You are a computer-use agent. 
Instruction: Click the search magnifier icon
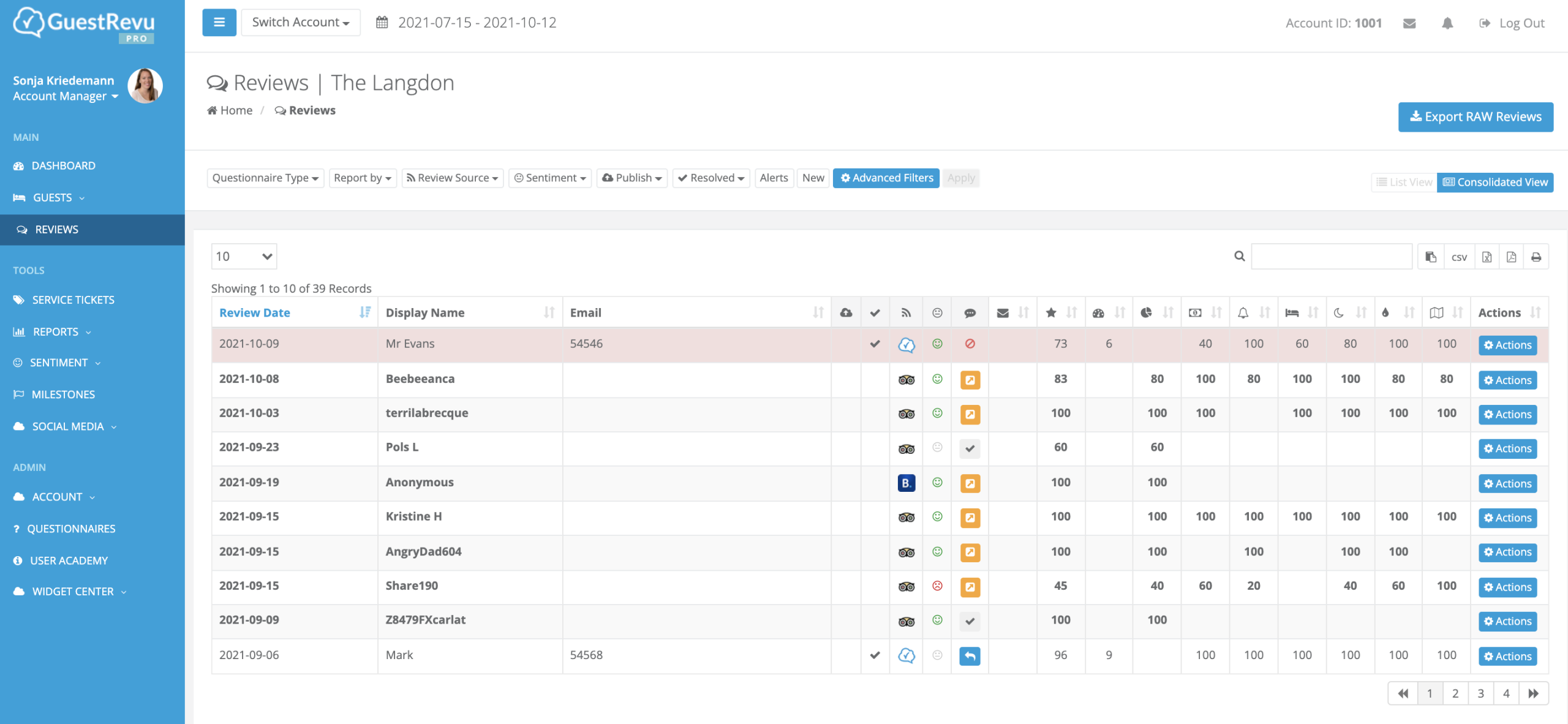coord(1239,256)
